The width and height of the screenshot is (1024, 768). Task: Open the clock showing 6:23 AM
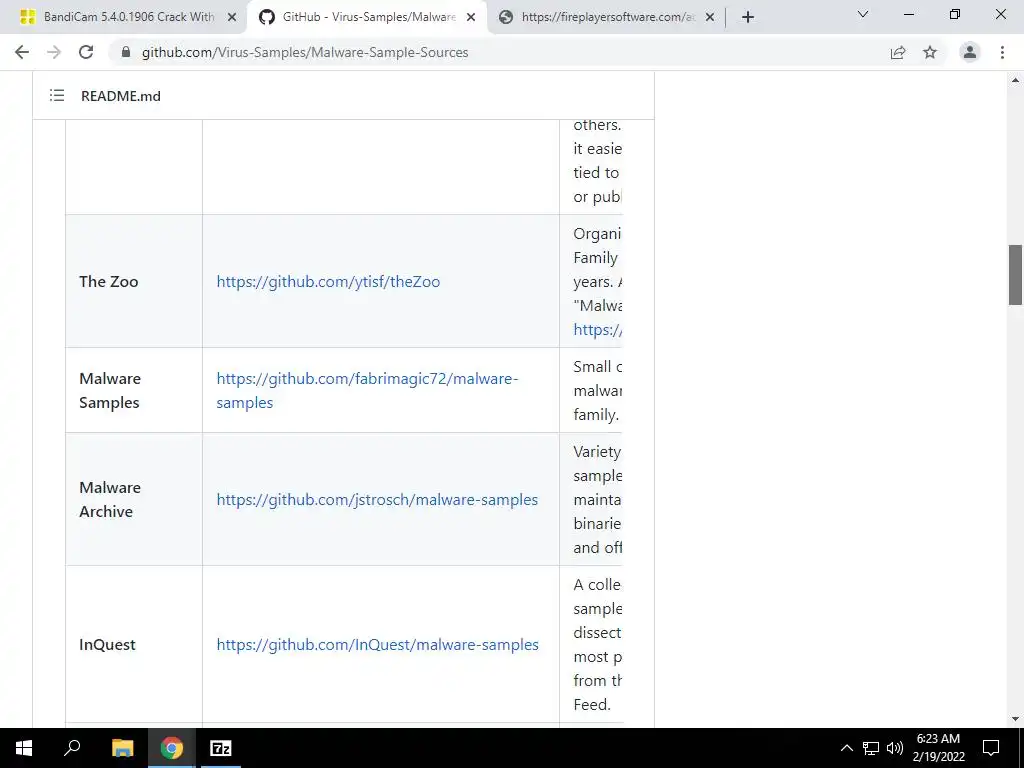(x=938, y=748)
